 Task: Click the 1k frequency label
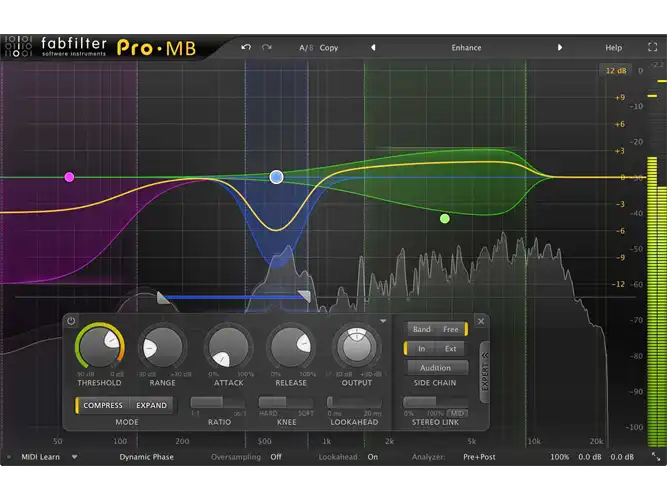[326, 441]
